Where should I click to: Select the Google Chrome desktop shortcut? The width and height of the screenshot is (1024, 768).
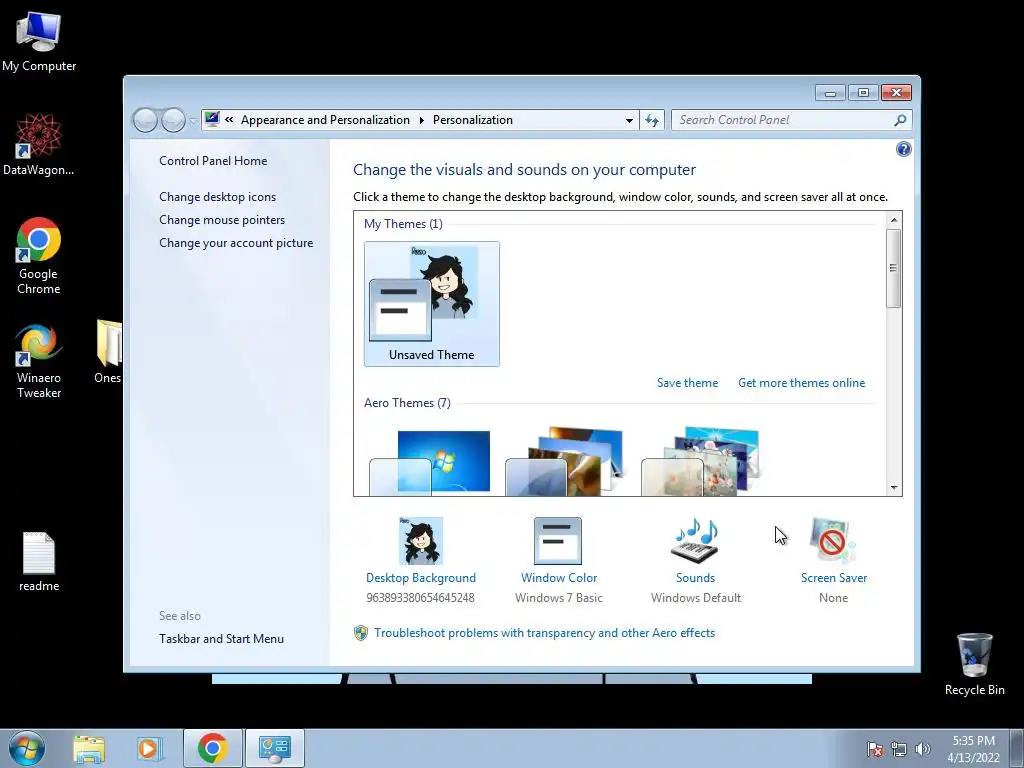coord(39,255)
